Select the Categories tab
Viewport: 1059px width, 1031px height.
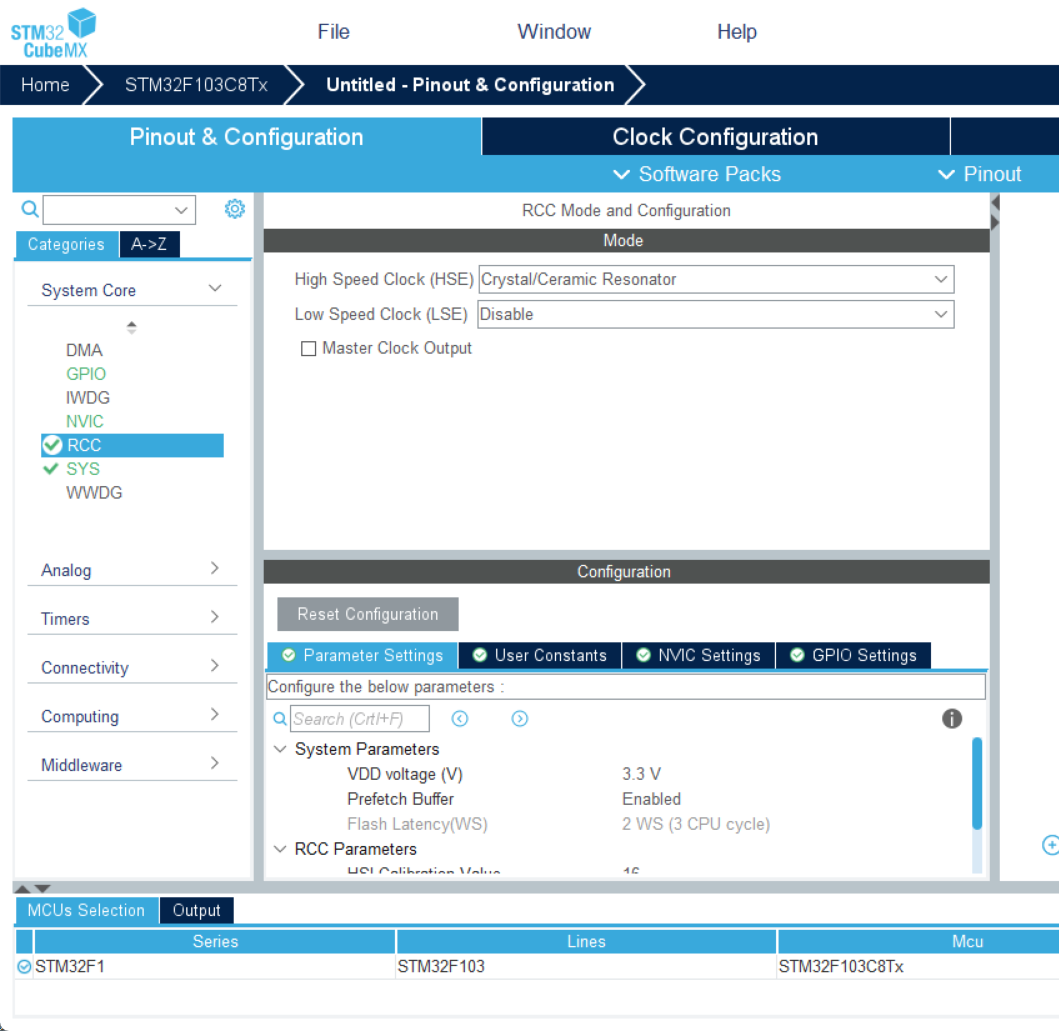[66, 244]
